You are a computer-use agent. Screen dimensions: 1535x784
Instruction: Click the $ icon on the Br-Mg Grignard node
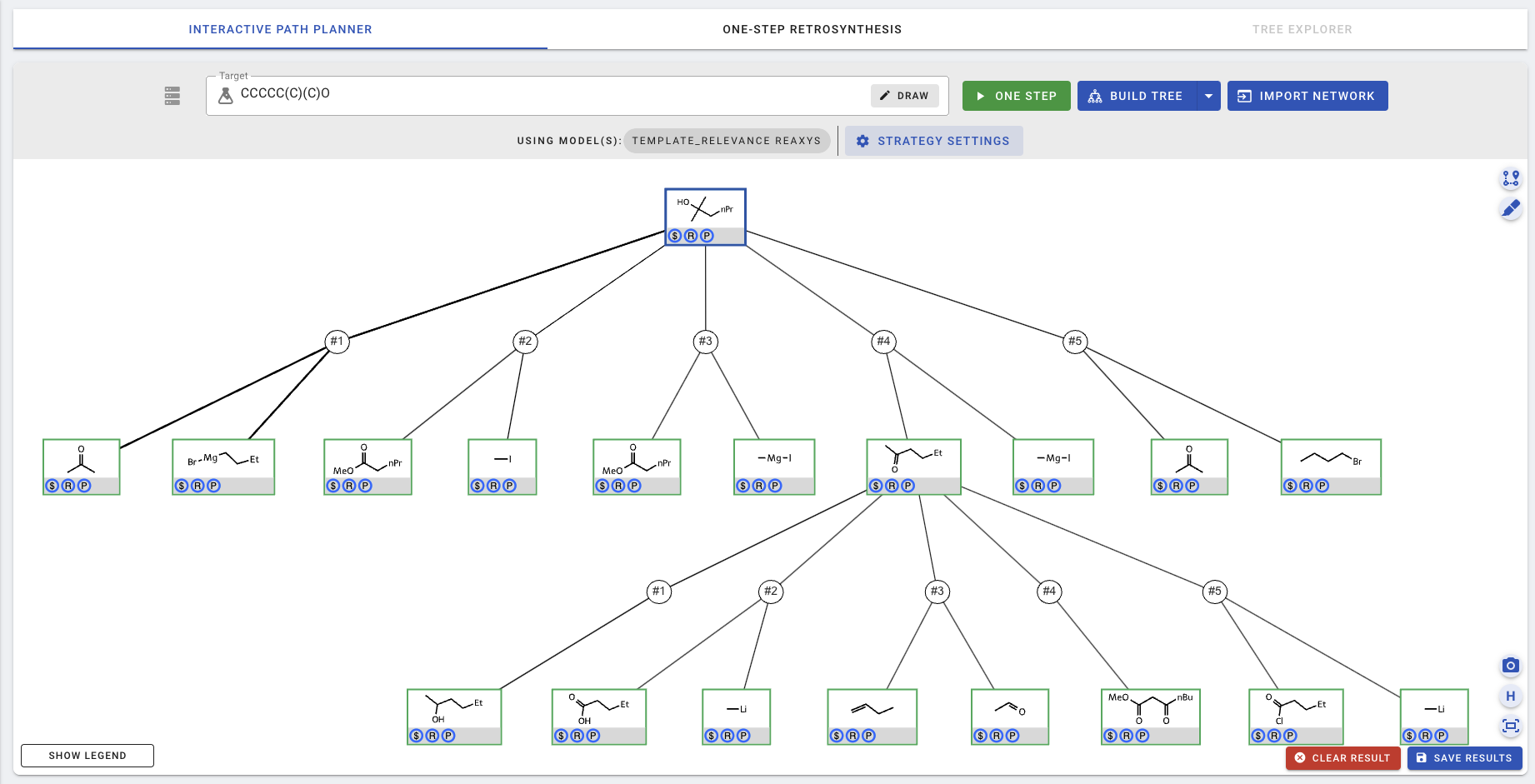182,486
